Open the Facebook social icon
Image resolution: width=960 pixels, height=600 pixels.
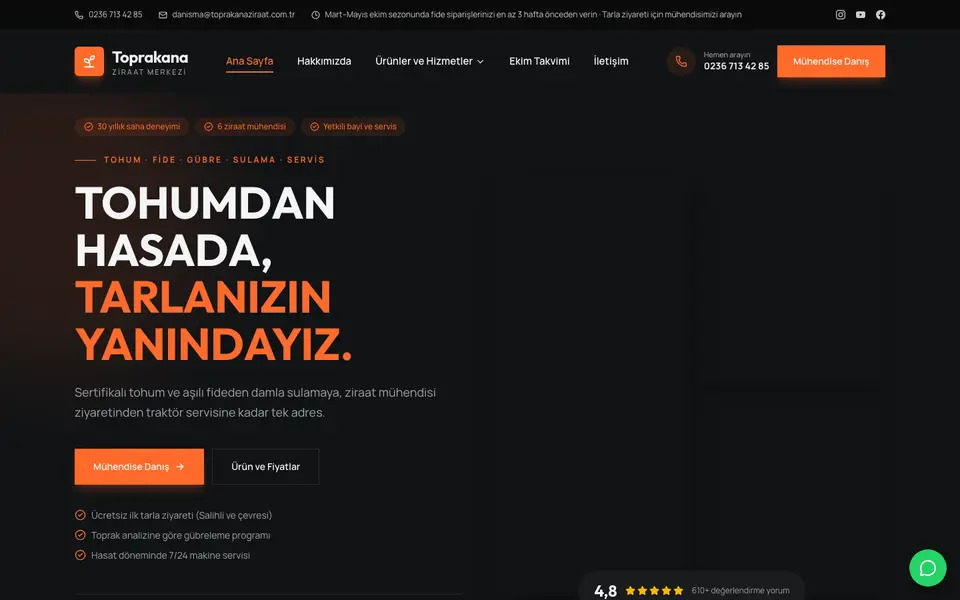[x=880, y=15]
